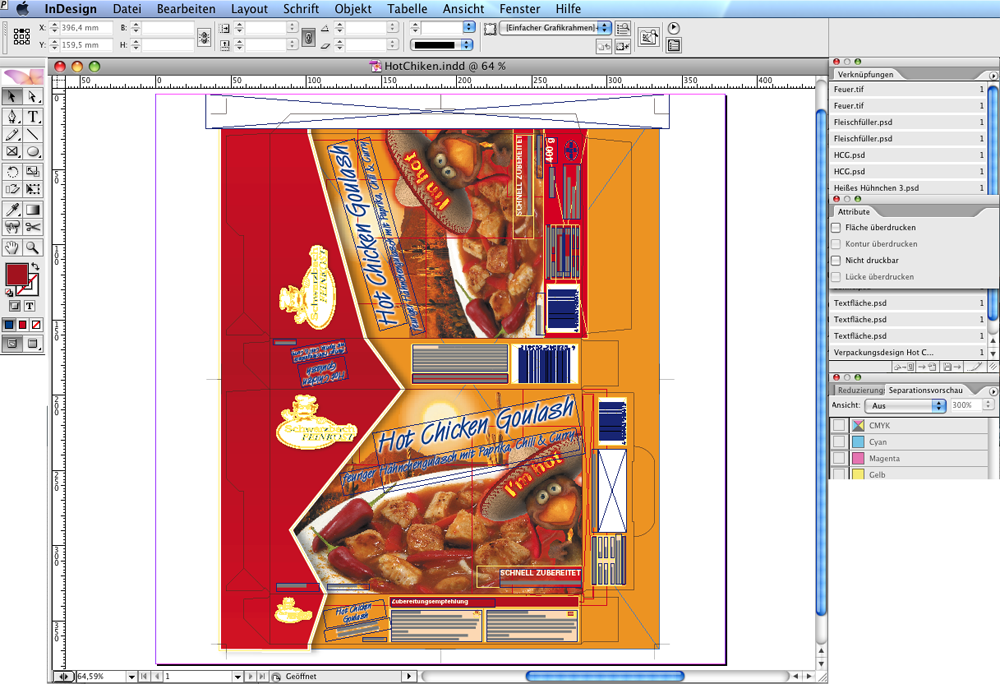Click the dark red fill color swatch
The image size is (1000, 684).
(x=17, y=274)
